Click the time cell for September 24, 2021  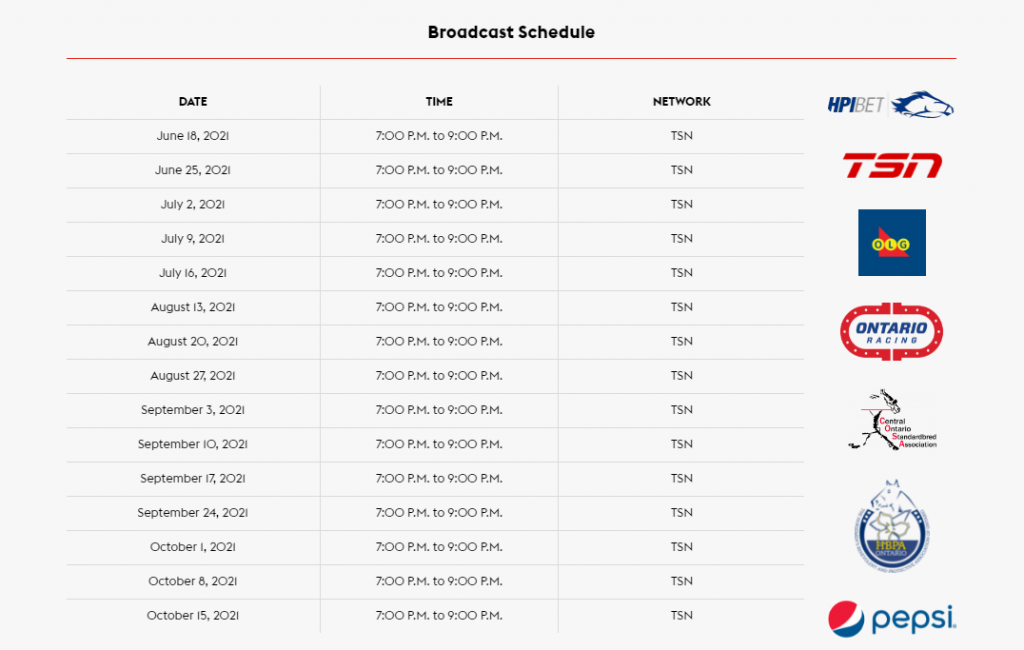[439, 513]
